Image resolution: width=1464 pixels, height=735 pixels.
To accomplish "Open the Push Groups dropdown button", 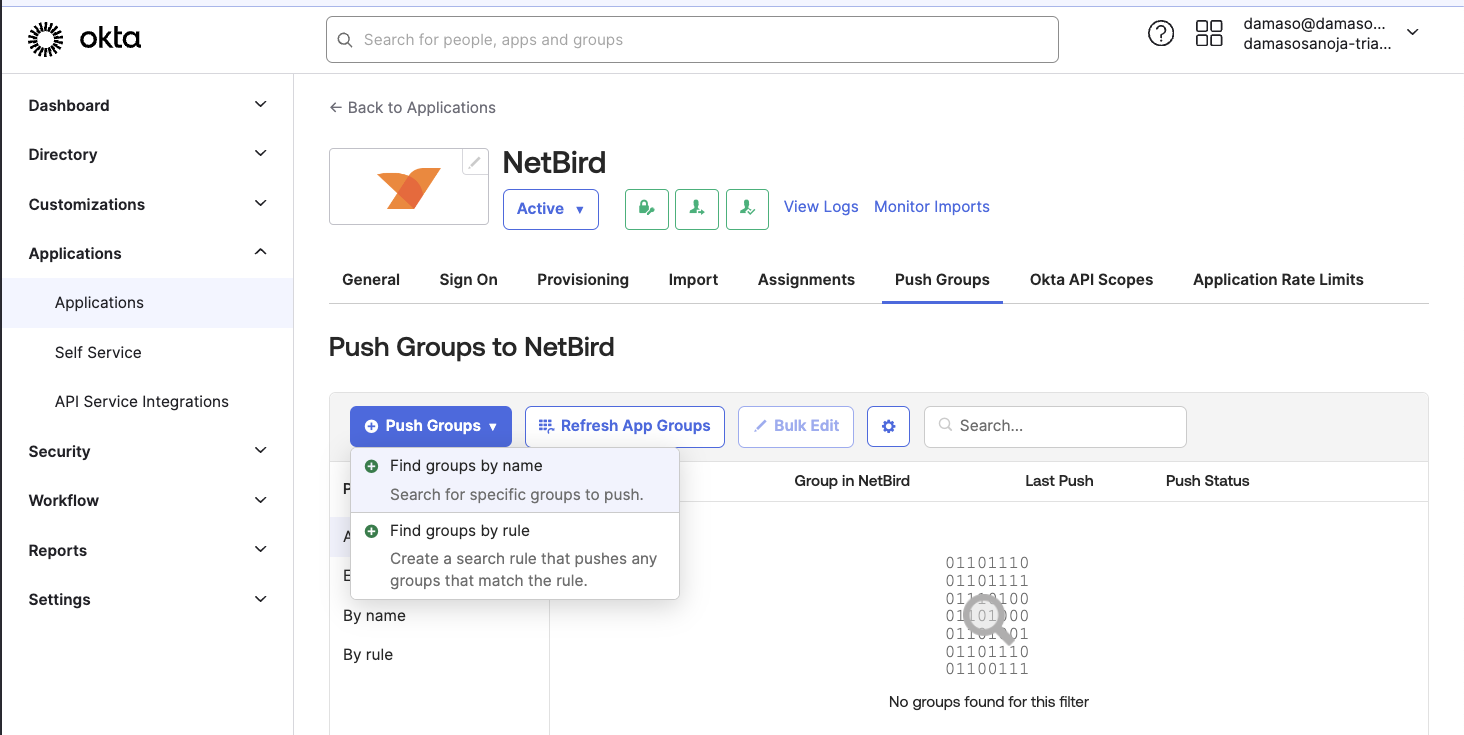I will (430, 426).
